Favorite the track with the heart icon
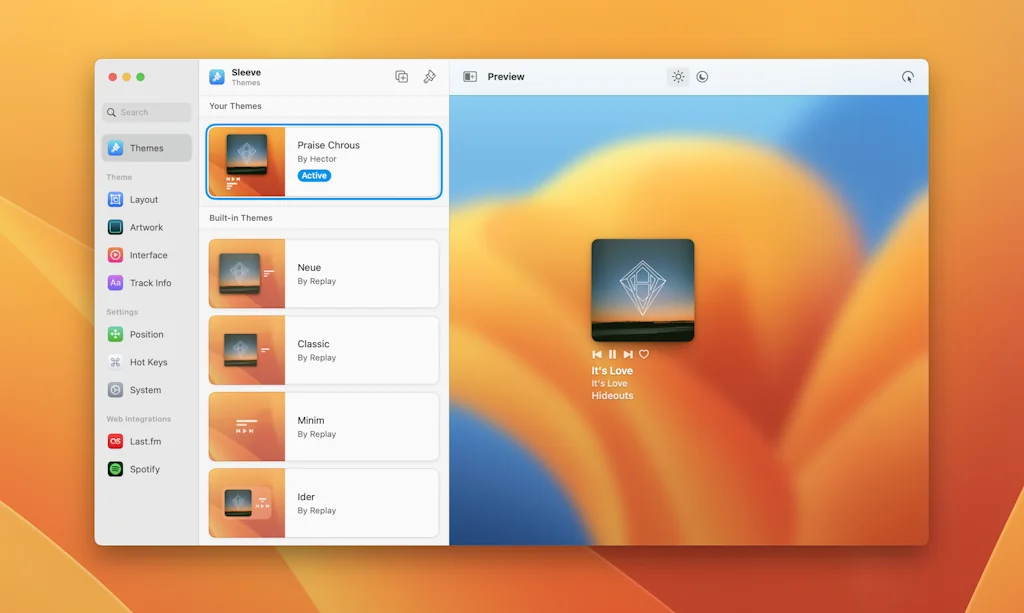Viewport: 1024px width, 613px height. [644, 354]
